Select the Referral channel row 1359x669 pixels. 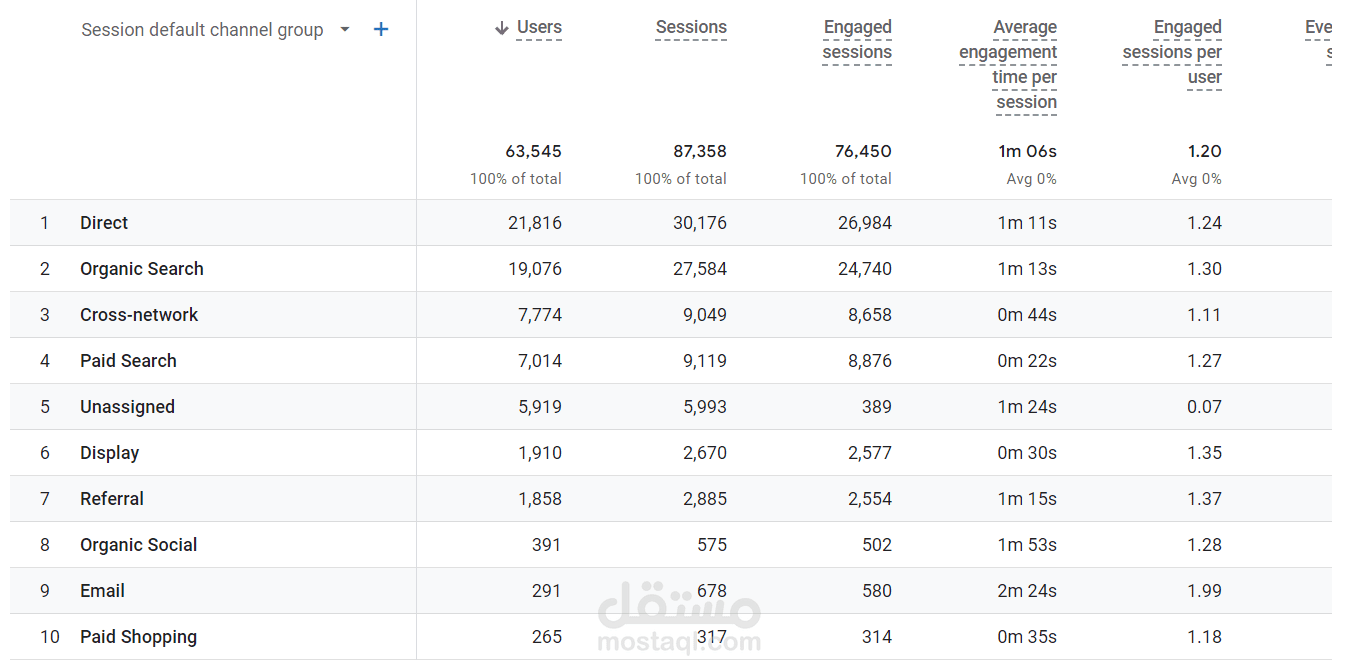tap(112, 499)
